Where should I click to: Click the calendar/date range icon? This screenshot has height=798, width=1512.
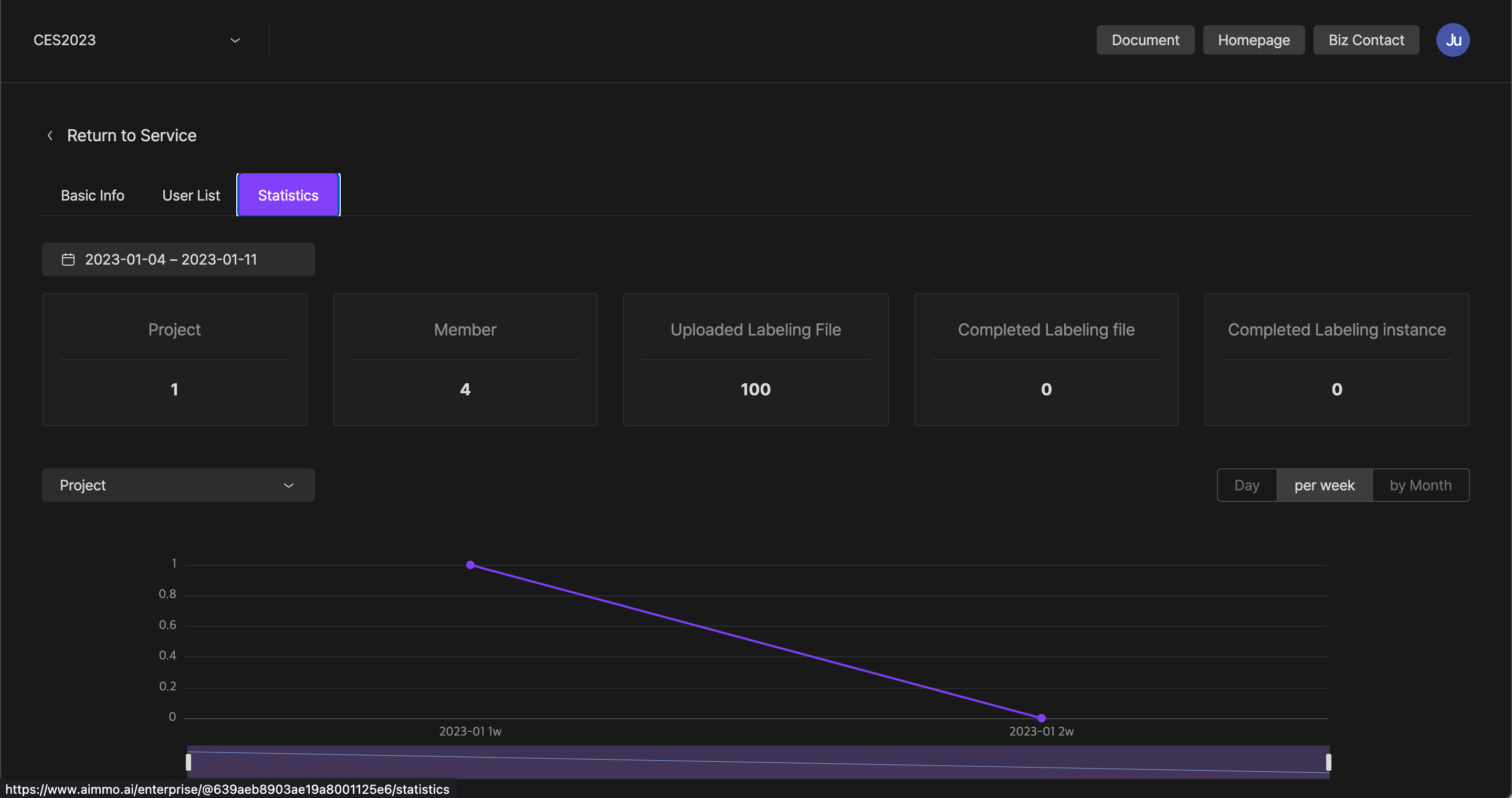(x=67, y=259)
